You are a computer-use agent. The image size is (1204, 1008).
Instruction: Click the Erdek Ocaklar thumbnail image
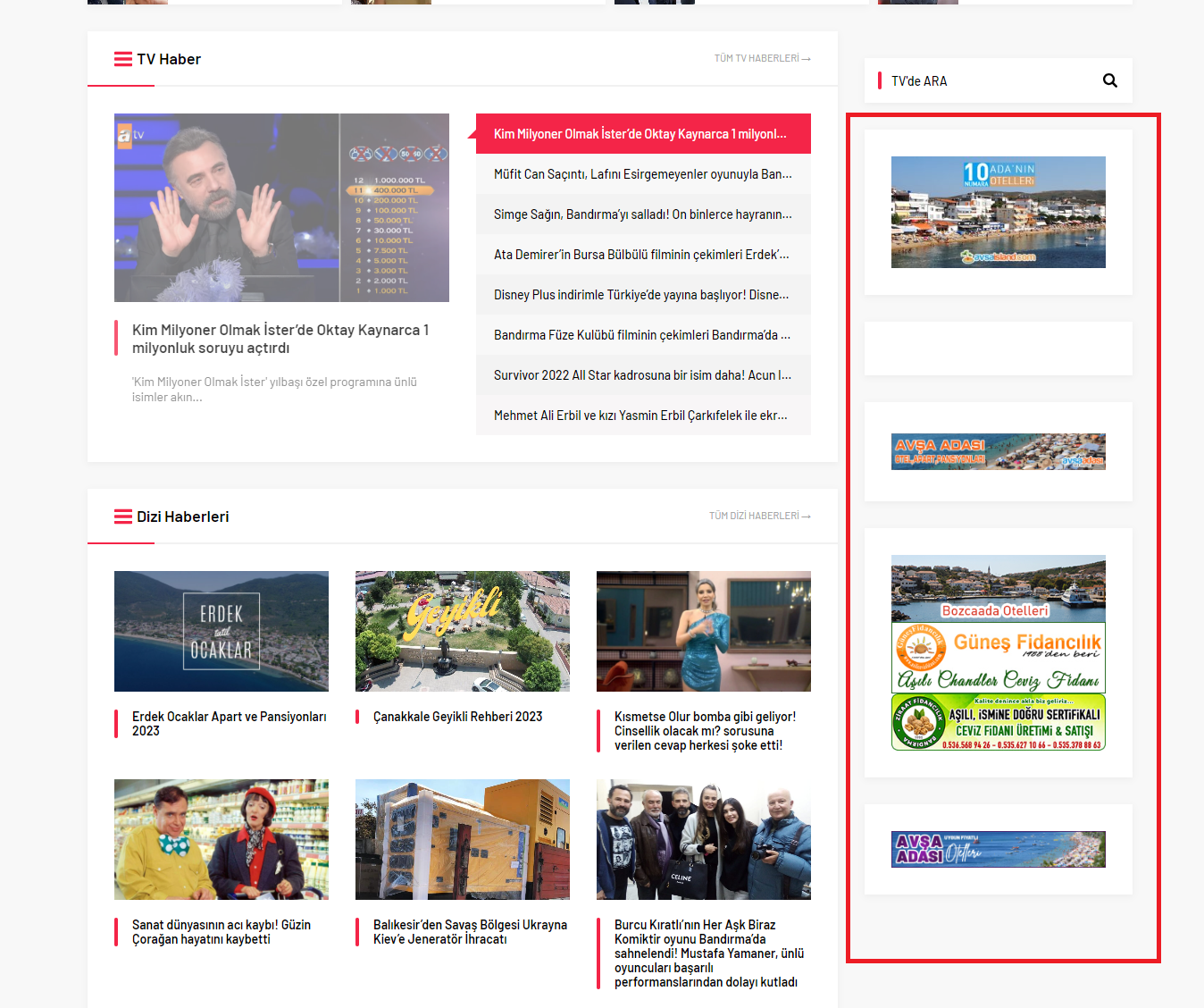click(222, 631)
